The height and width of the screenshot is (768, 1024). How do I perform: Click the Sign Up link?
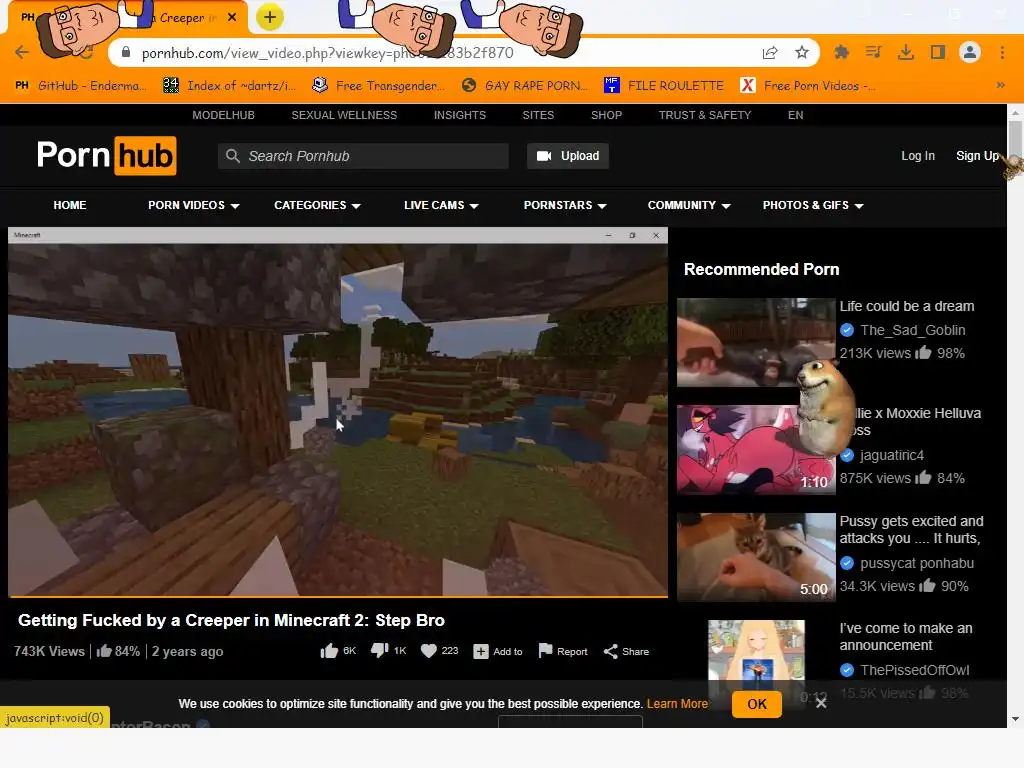point(977,156)
